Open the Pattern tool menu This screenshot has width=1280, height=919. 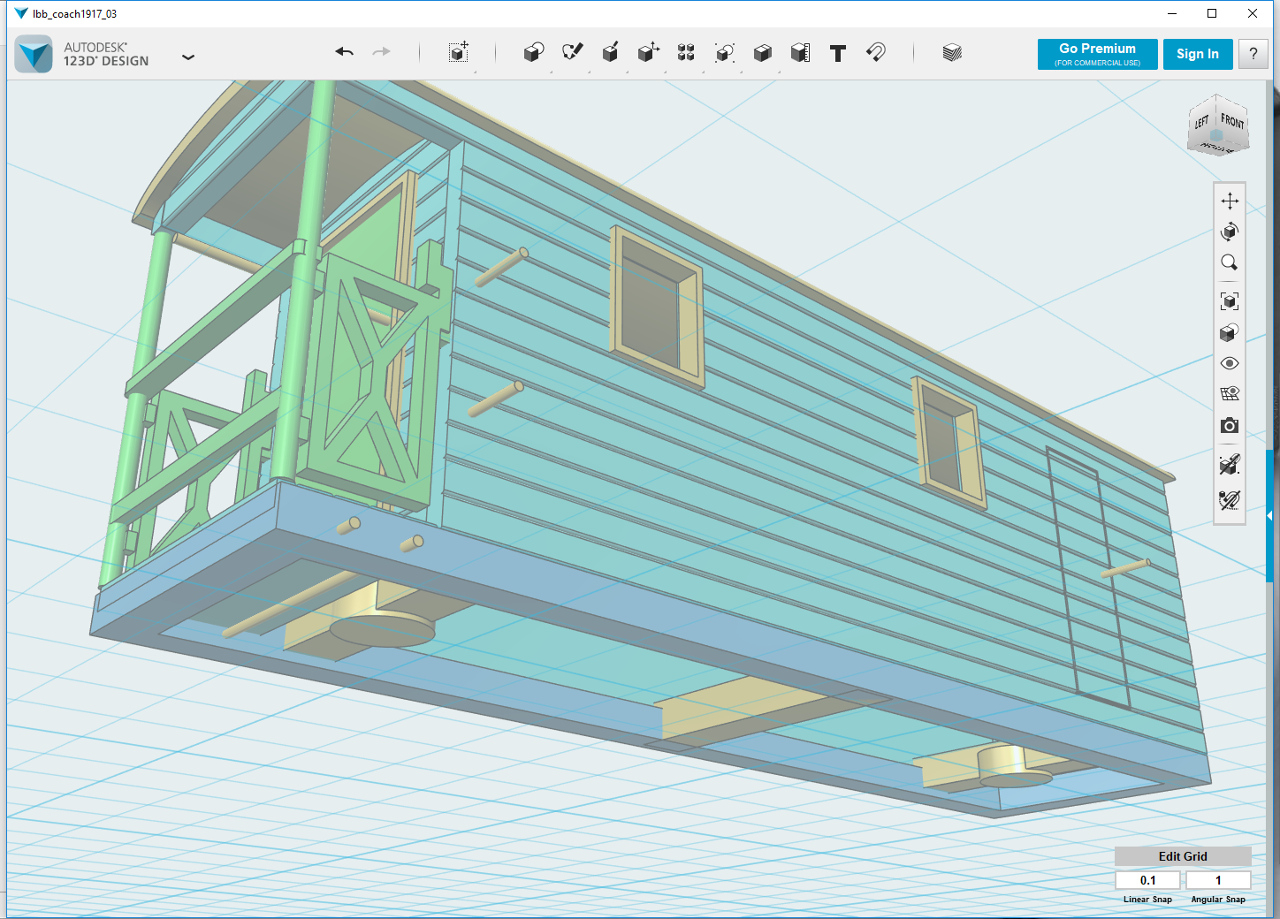[x=686, y=53]
